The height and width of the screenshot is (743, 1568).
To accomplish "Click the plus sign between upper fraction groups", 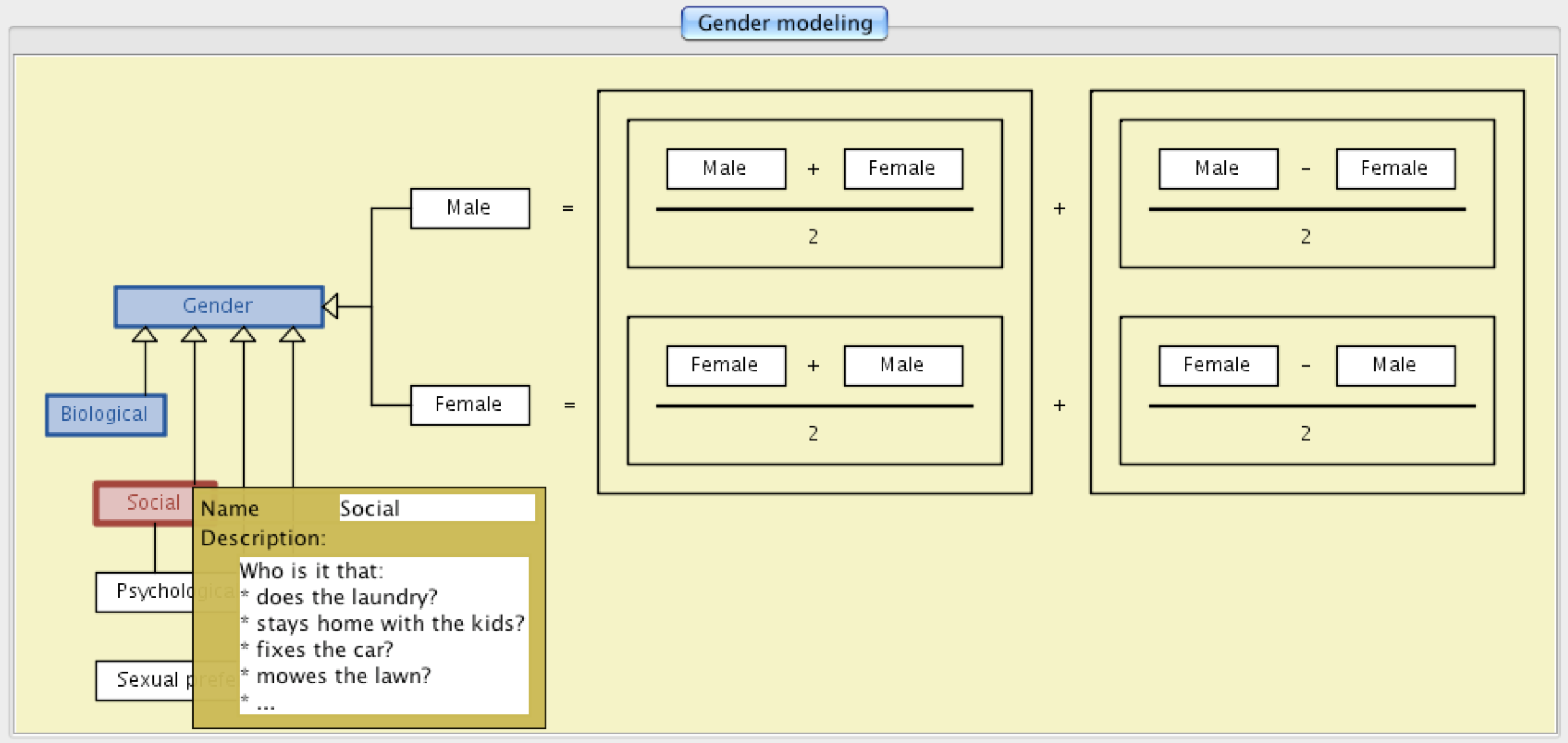I will (1060, 209).
